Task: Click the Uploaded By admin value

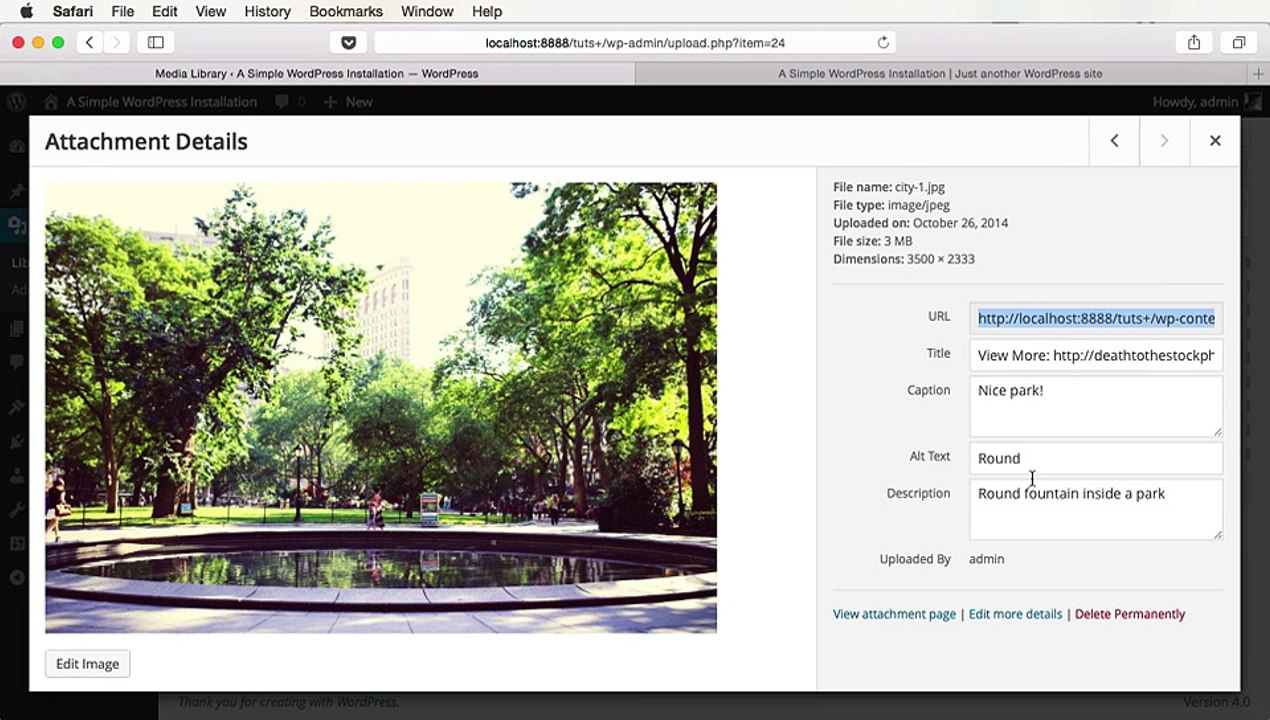Action: point(986,559)
